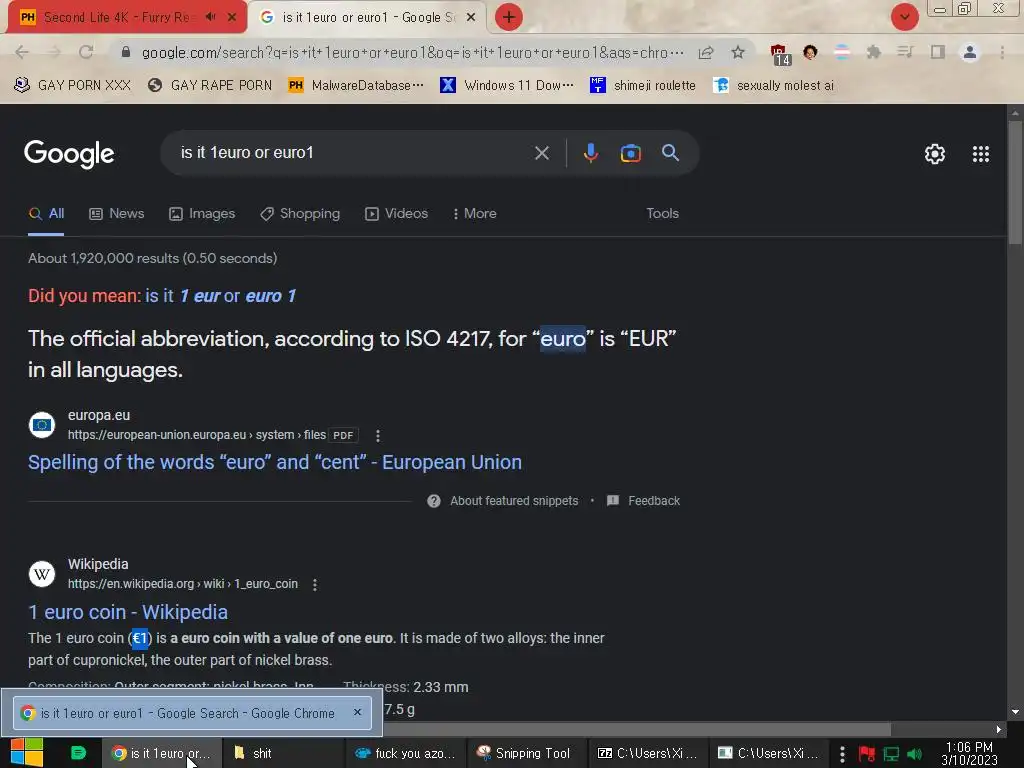
Task: Open Chrome's three-dot menu
Action: [x=1002, y=52]
